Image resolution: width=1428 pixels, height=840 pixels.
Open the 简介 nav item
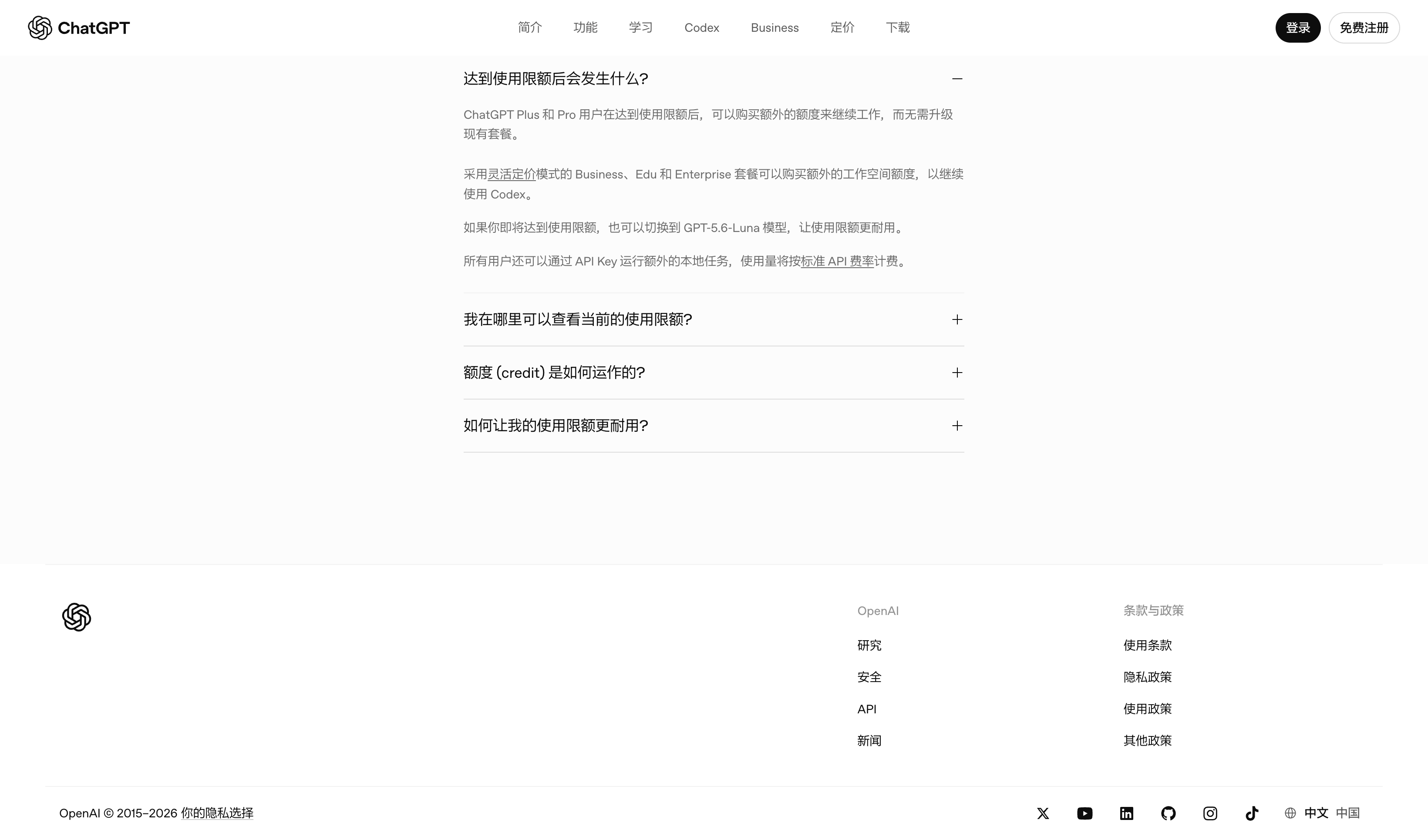(530, 28)
